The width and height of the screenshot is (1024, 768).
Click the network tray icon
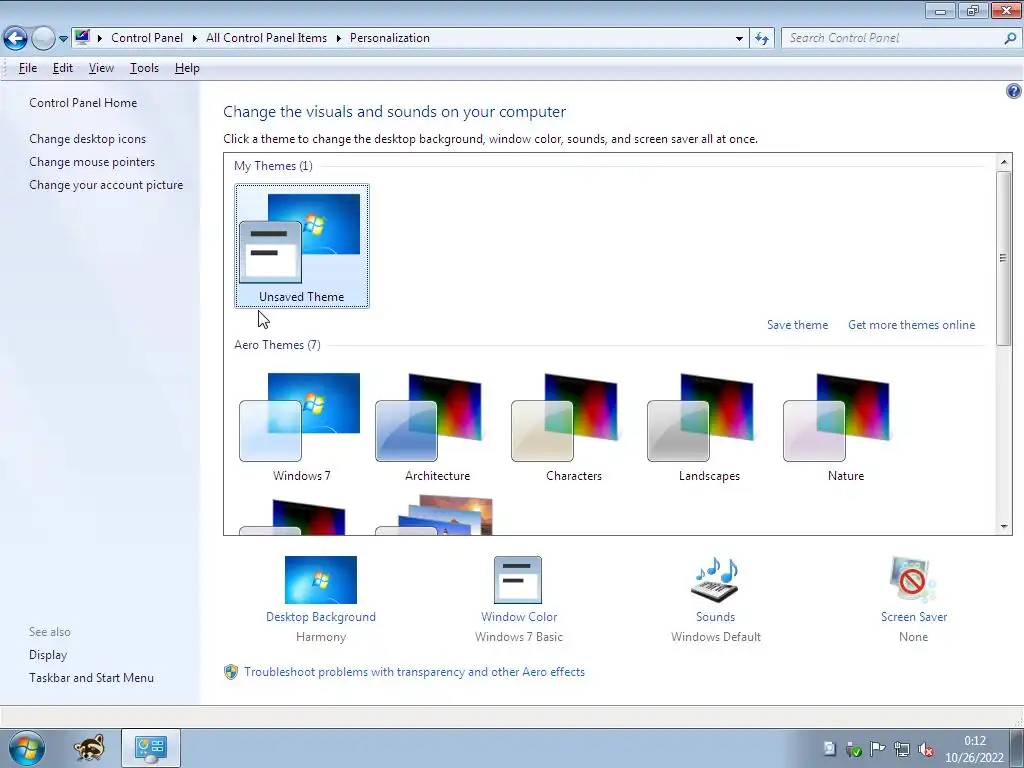[901, 749]
